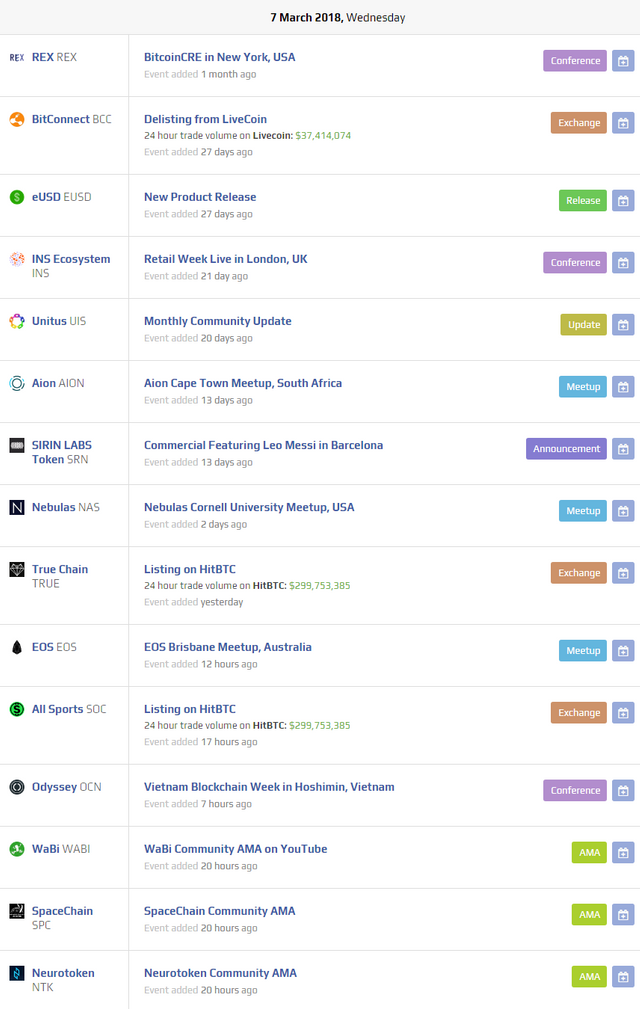Add Odyssey Vietnam Blockchain Week to calendar
Image resolution: width=640 pixels, height=1009 pixels.
point(623,791)
